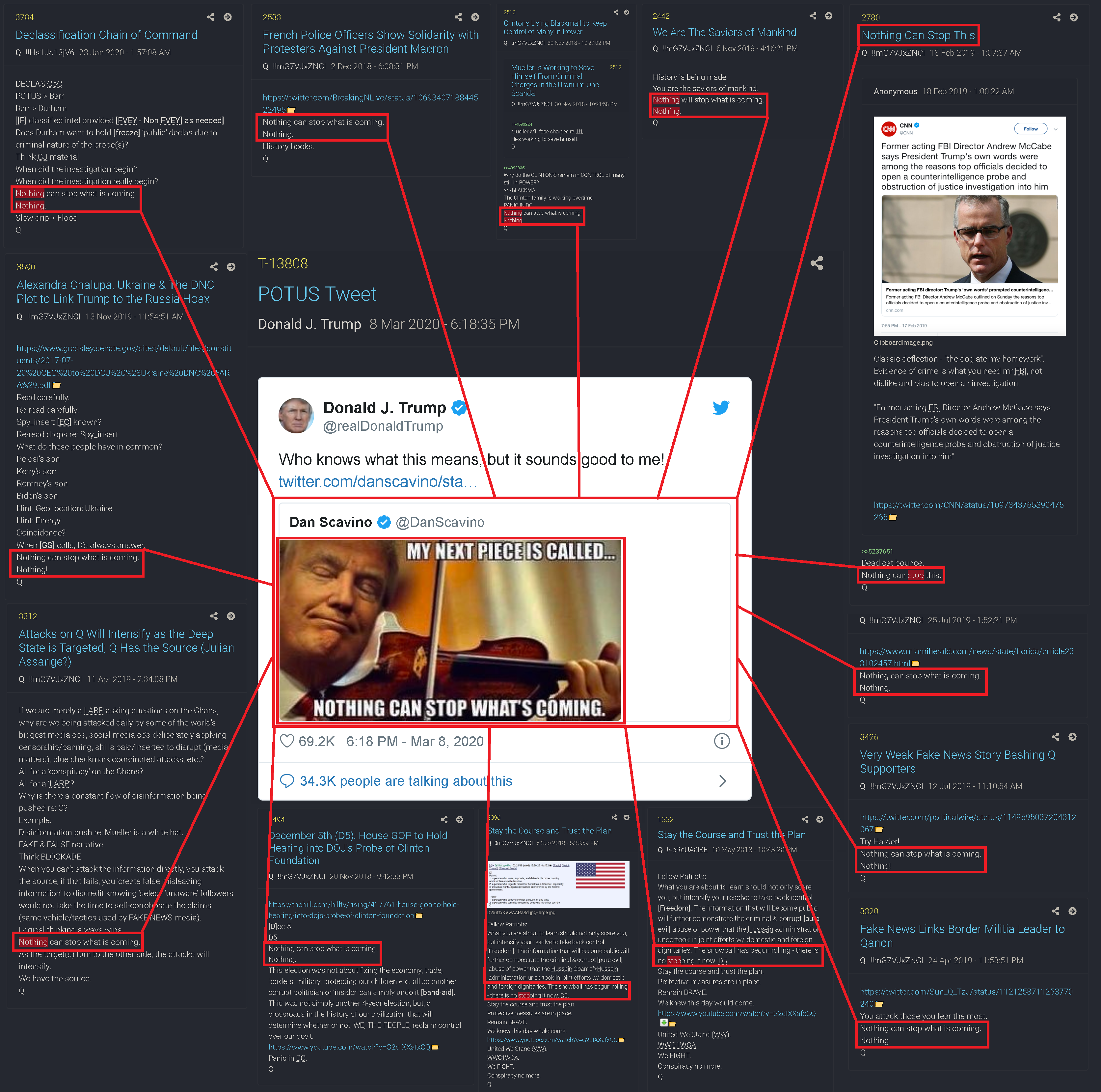
Task: Open Donald J. Trump profile avatar
Action: 296,416
